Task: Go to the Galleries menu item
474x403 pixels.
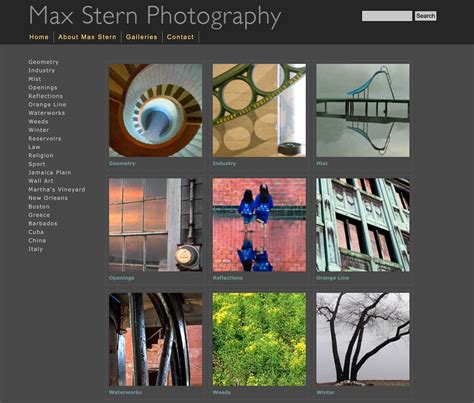Action: 141,37
